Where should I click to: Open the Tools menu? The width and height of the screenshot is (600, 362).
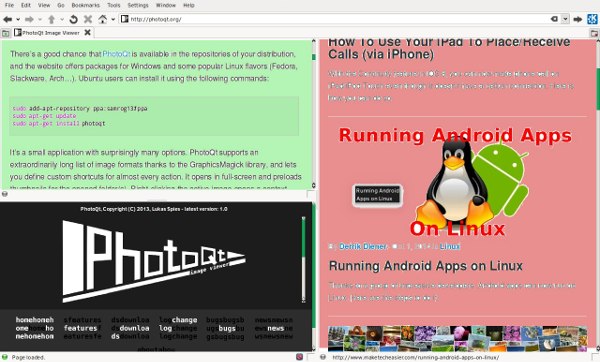click(114, 5)
